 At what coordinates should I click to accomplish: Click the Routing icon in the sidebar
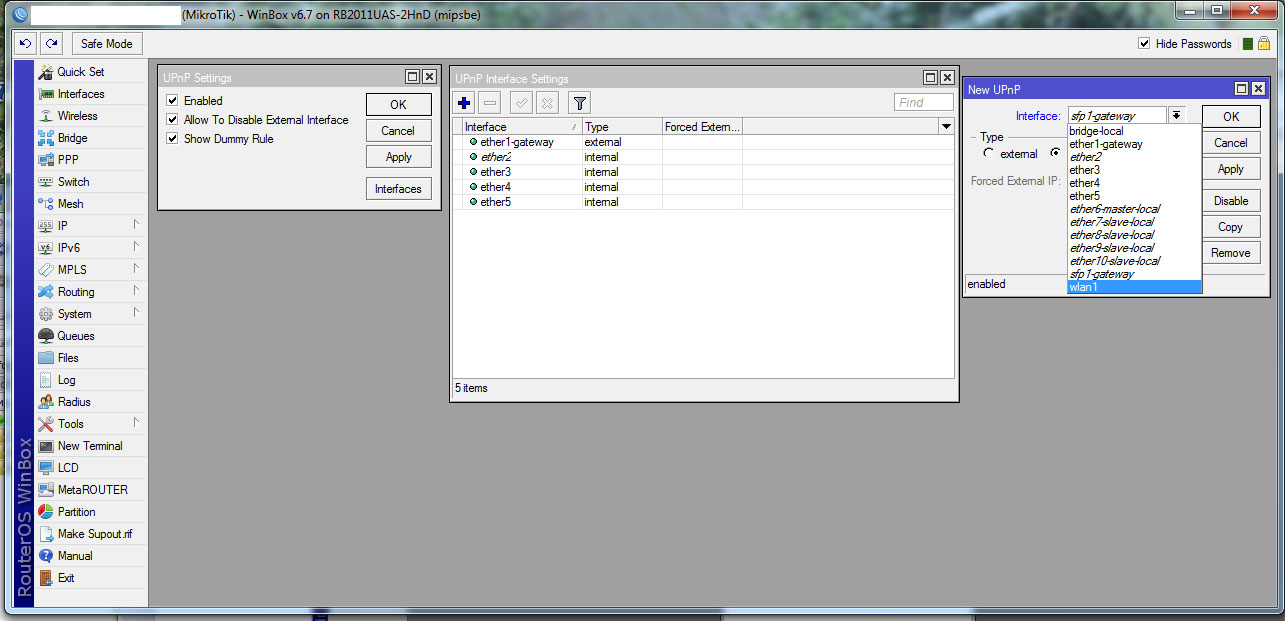coord(46,292)
